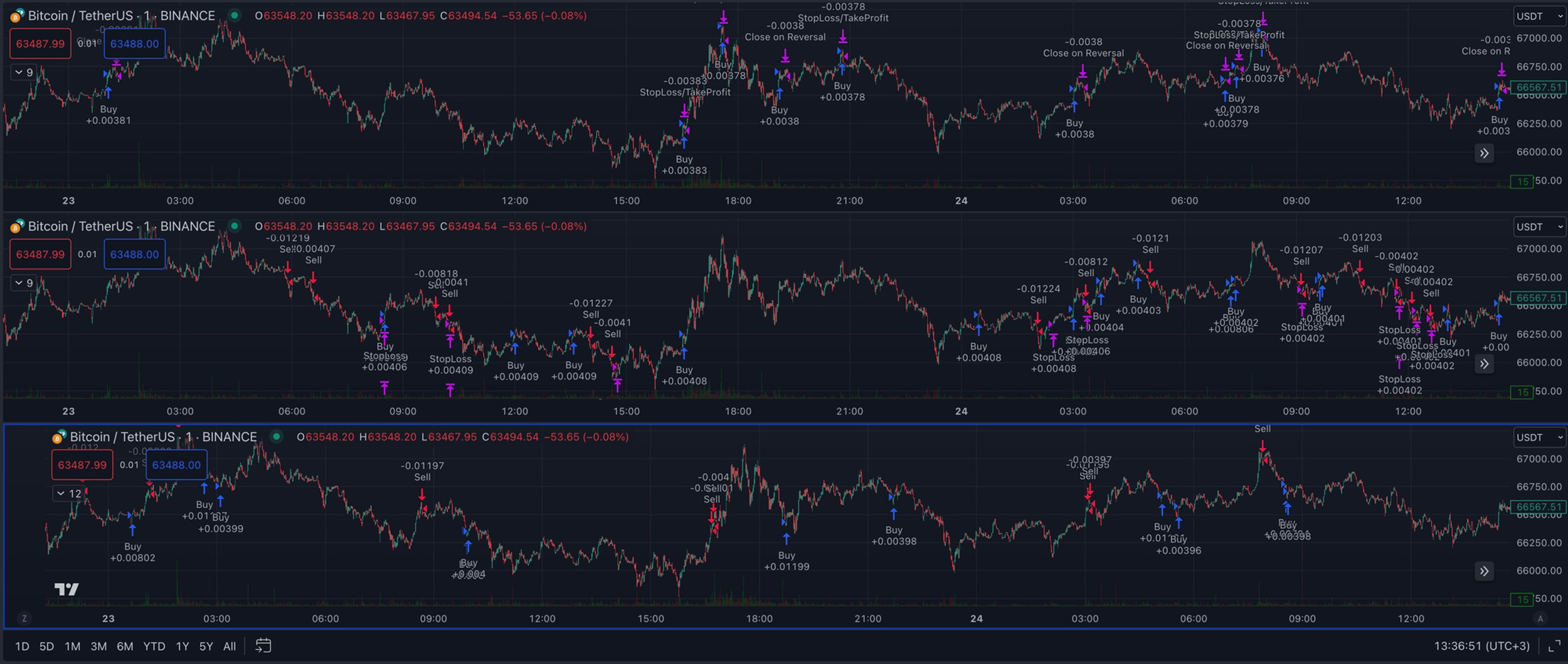1568x664 pixels.
Task: Click the TradingView logo in bottom chart
Action: point(66,589)
